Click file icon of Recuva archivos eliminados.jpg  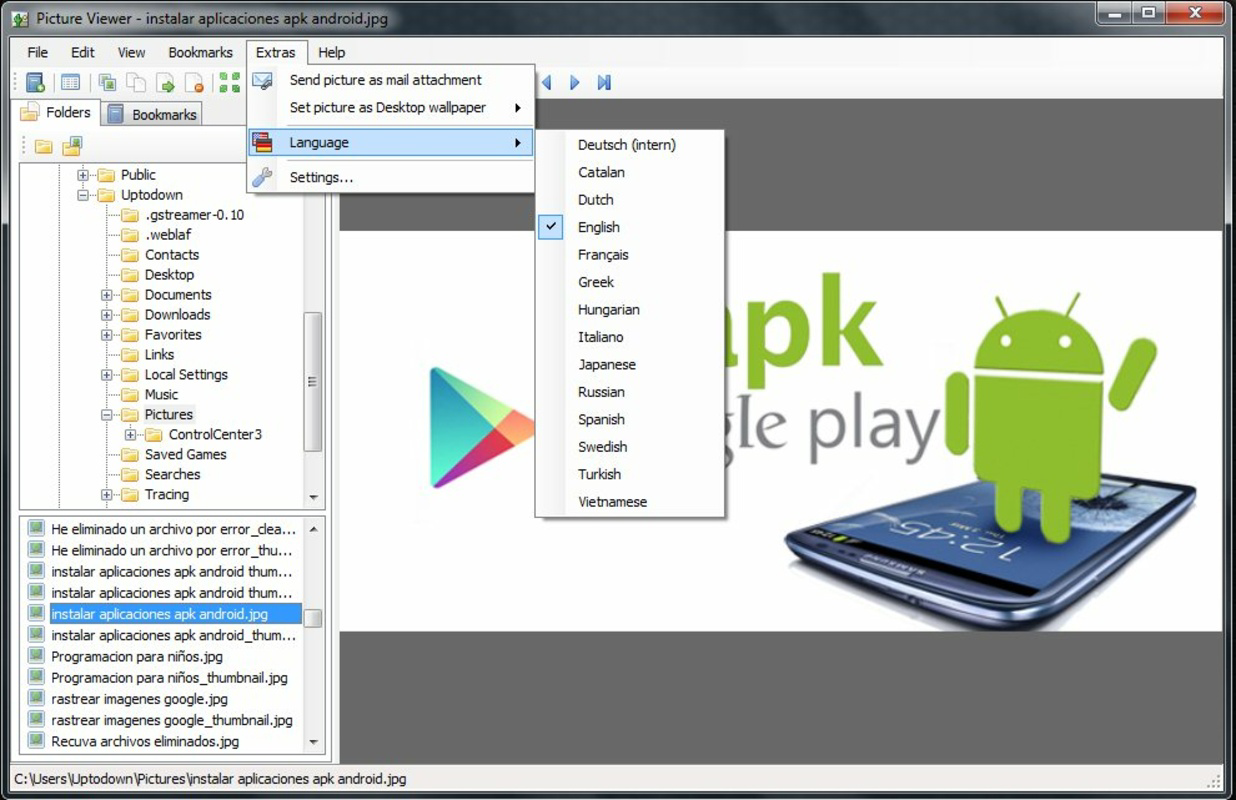click(36, 741)
